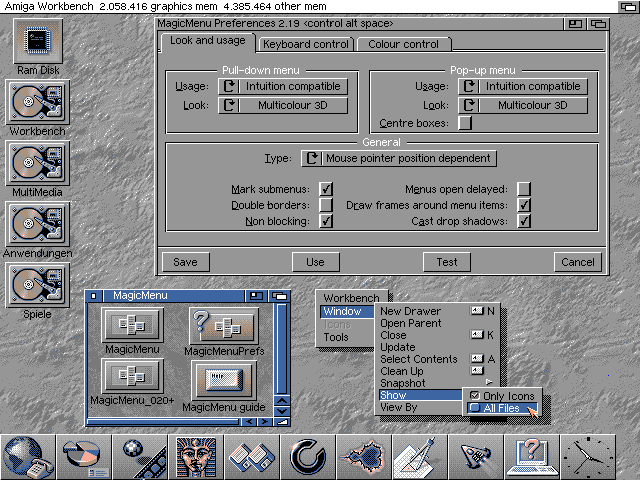The image size is (640, 480).
Task: Click the Use button
Action: (x=316, y=262)
